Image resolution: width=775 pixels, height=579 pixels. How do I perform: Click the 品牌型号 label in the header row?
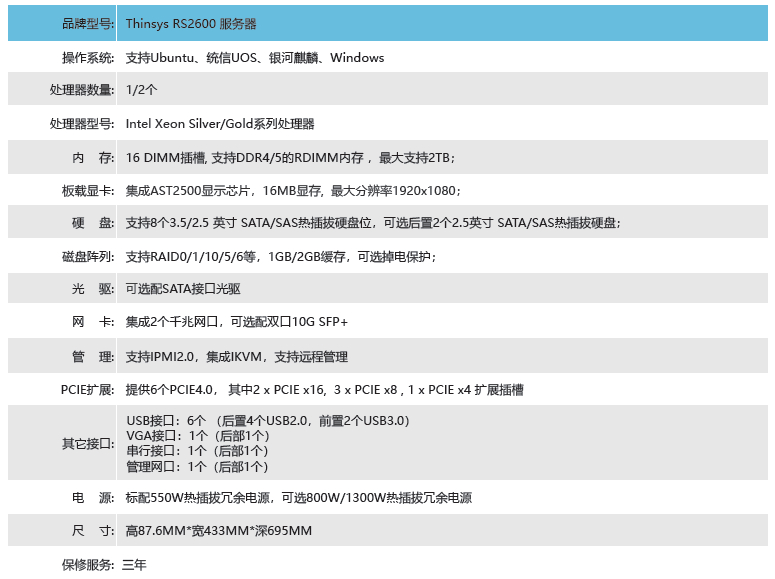(x=88, y=24)
